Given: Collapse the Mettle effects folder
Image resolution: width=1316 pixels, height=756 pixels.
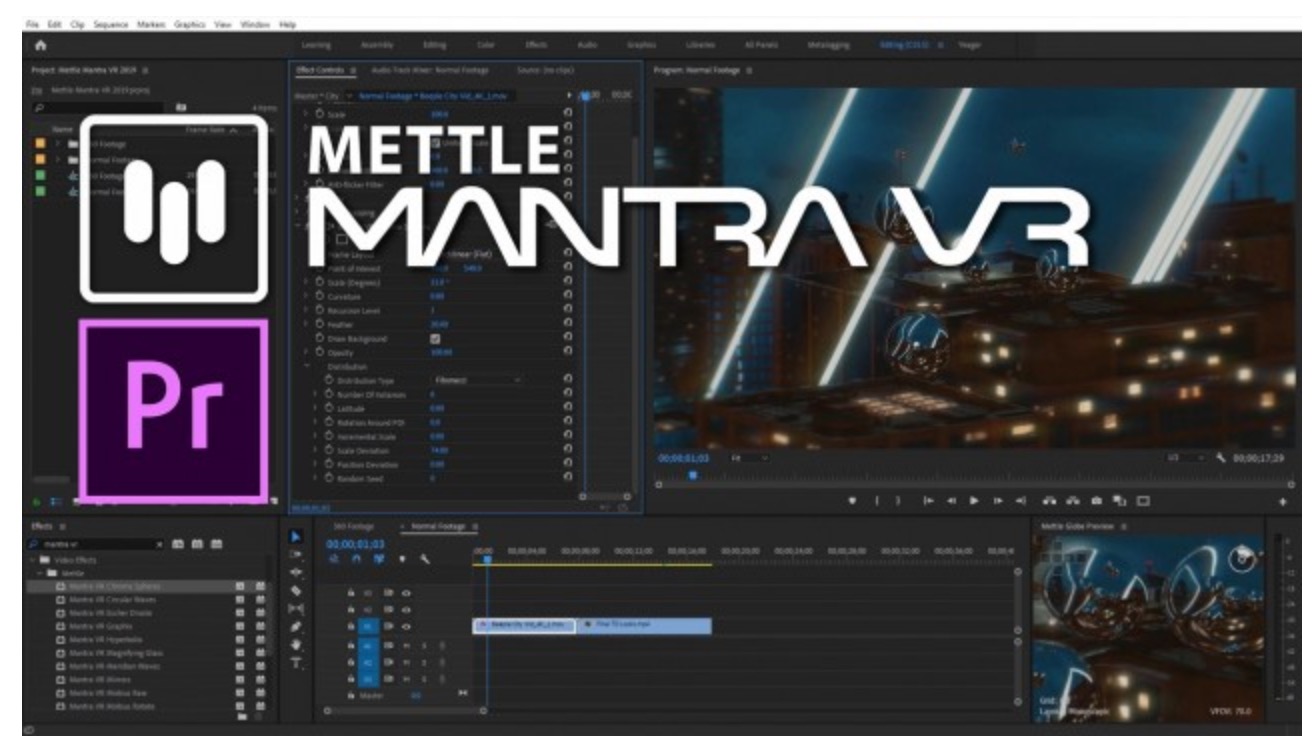Looking at the screenshot, I should pyautogui.click(x=40, y=573).
